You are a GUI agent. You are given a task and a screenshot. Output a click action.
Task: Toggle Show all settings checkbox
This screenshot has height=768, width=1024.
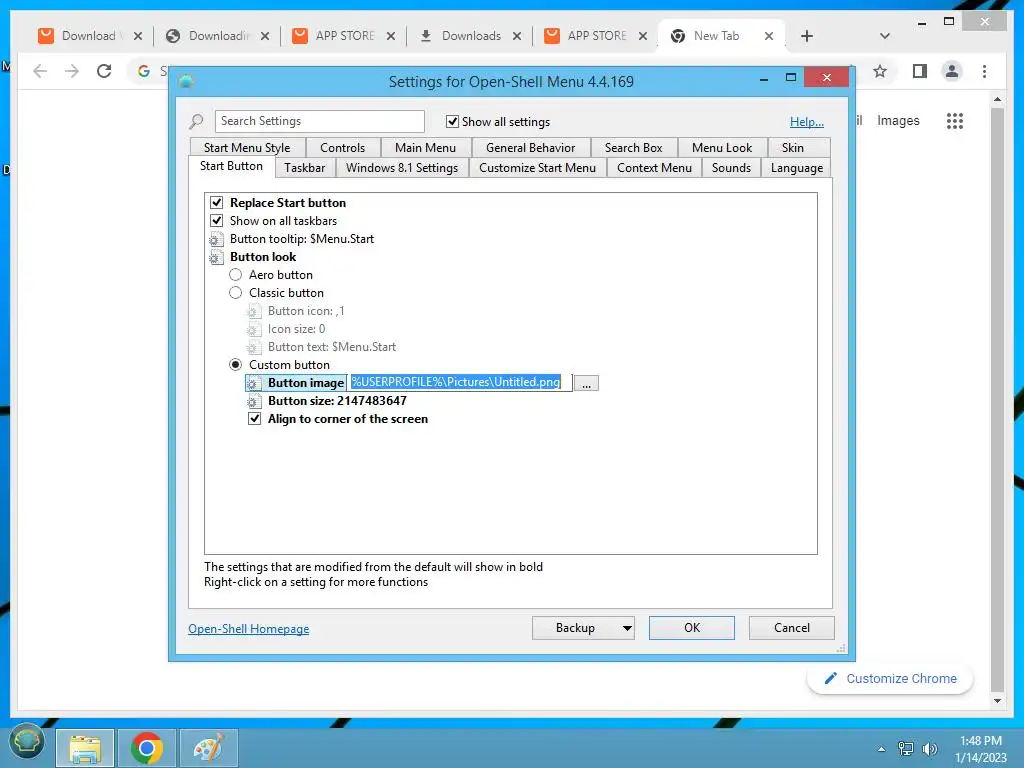click(x=452, y=121)
